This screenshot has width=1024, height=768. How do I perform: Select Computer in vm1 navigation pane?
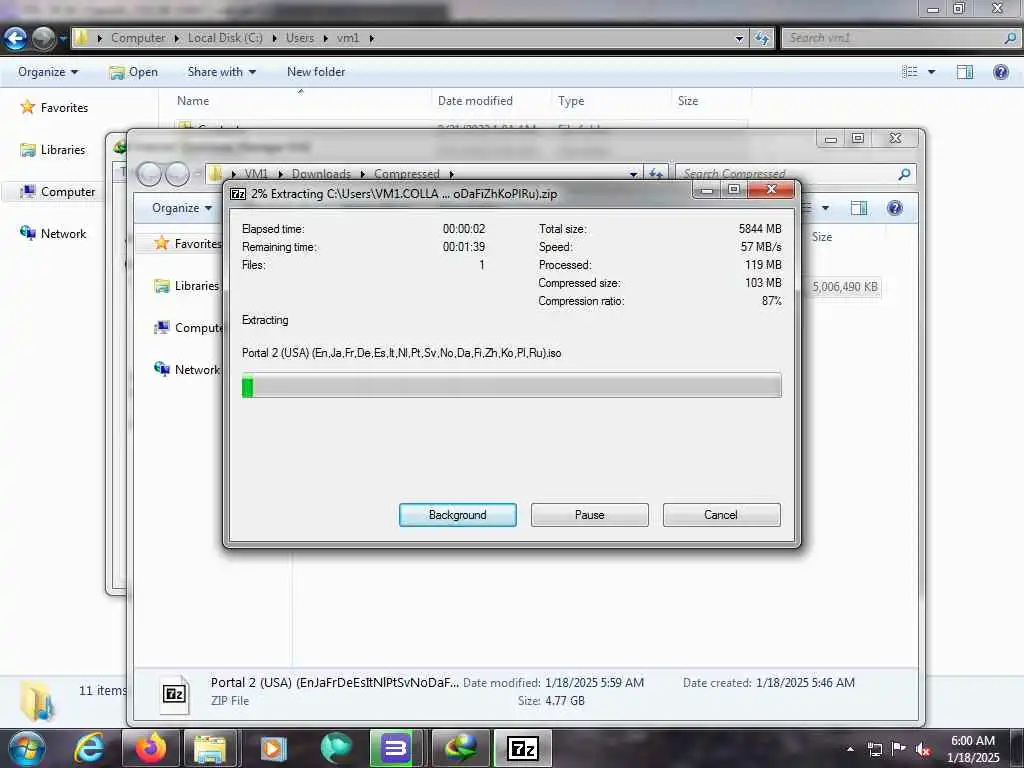coord(68,191)
